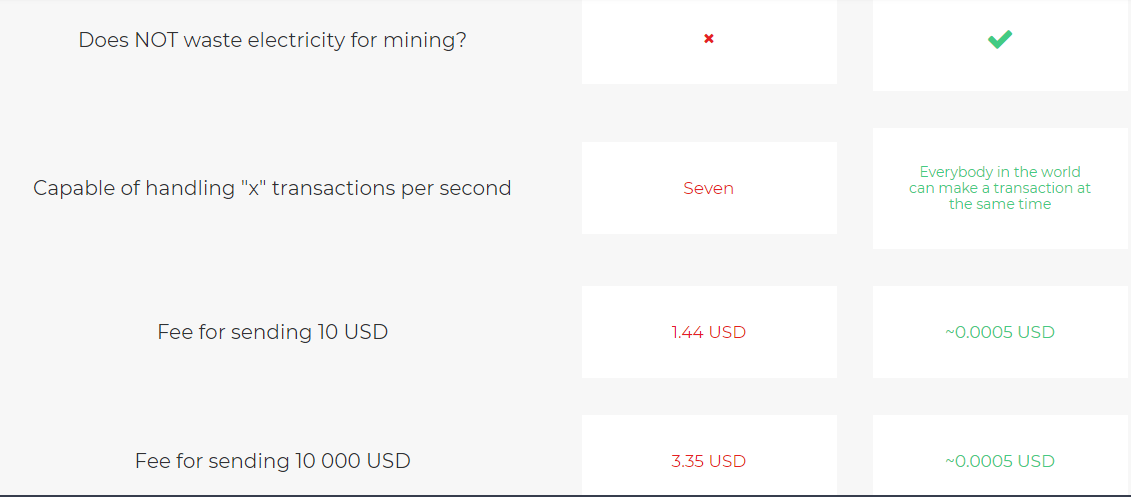Select the "Fee for sending 10 000 USD" label
The width and height of the screenshot is (1131, 497).
(272, 461)
